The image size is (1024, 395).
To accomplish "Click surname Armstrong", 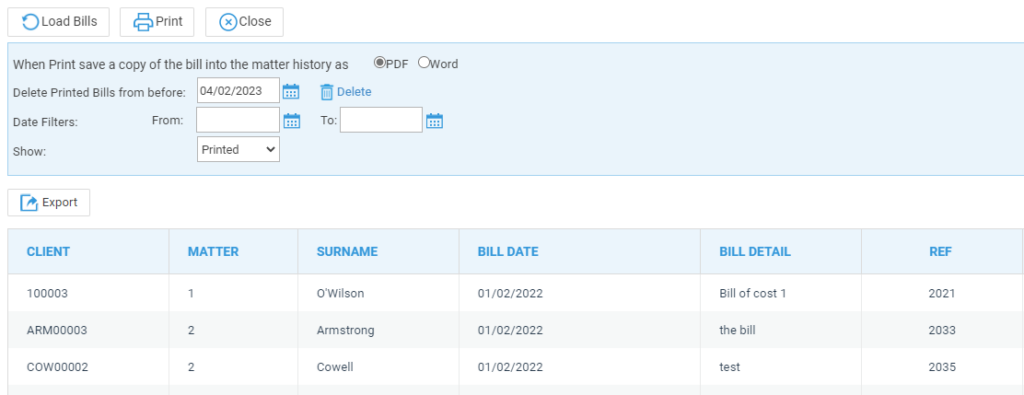I will (x=345, y=330).
